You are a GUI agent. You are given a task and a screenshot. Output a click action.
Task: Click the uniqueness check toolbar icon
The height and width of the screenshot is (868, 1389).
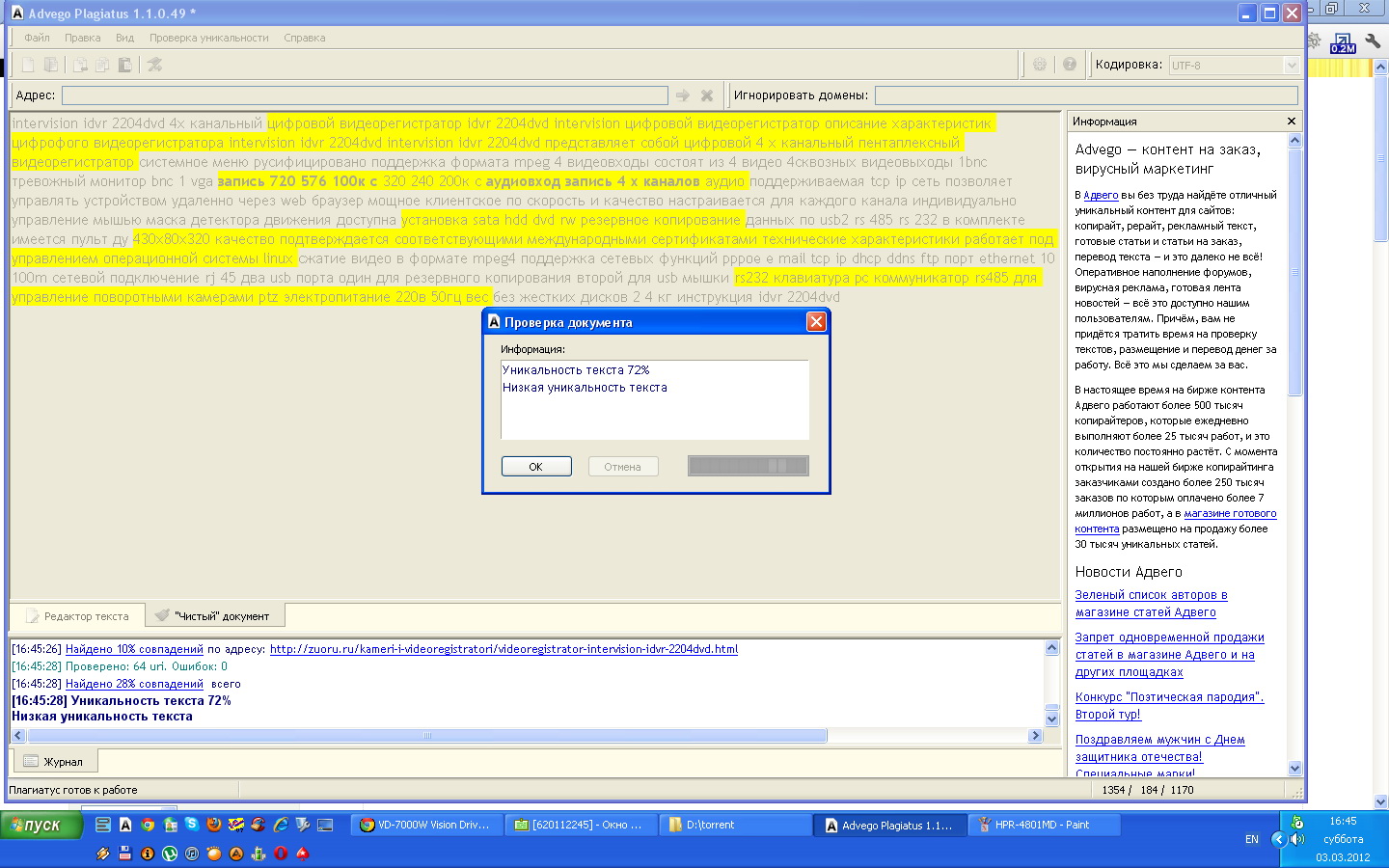tap(154, 65)
